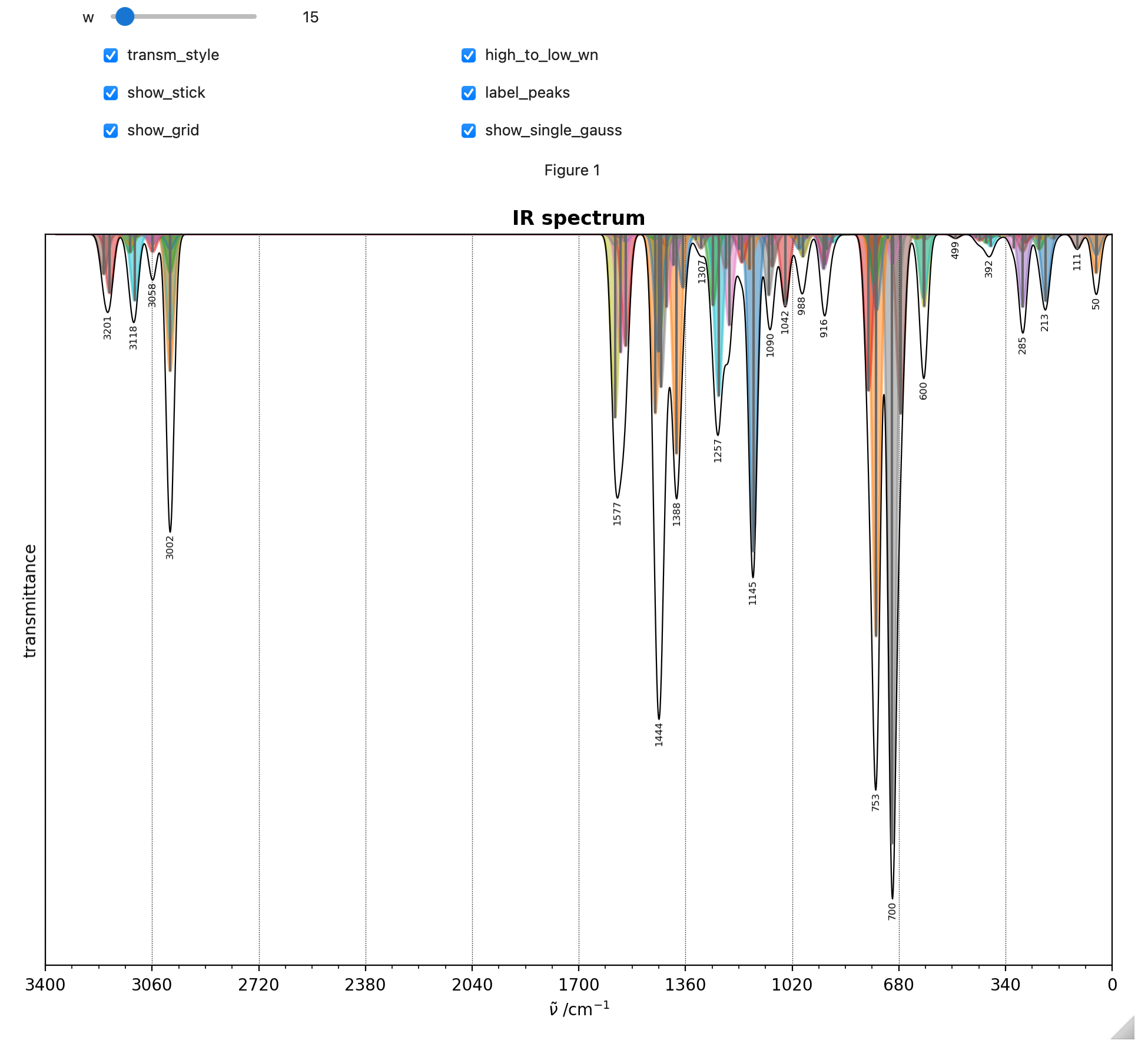Click peak label 3118
Screen dimensions: 1148x1050
[133, 338]
